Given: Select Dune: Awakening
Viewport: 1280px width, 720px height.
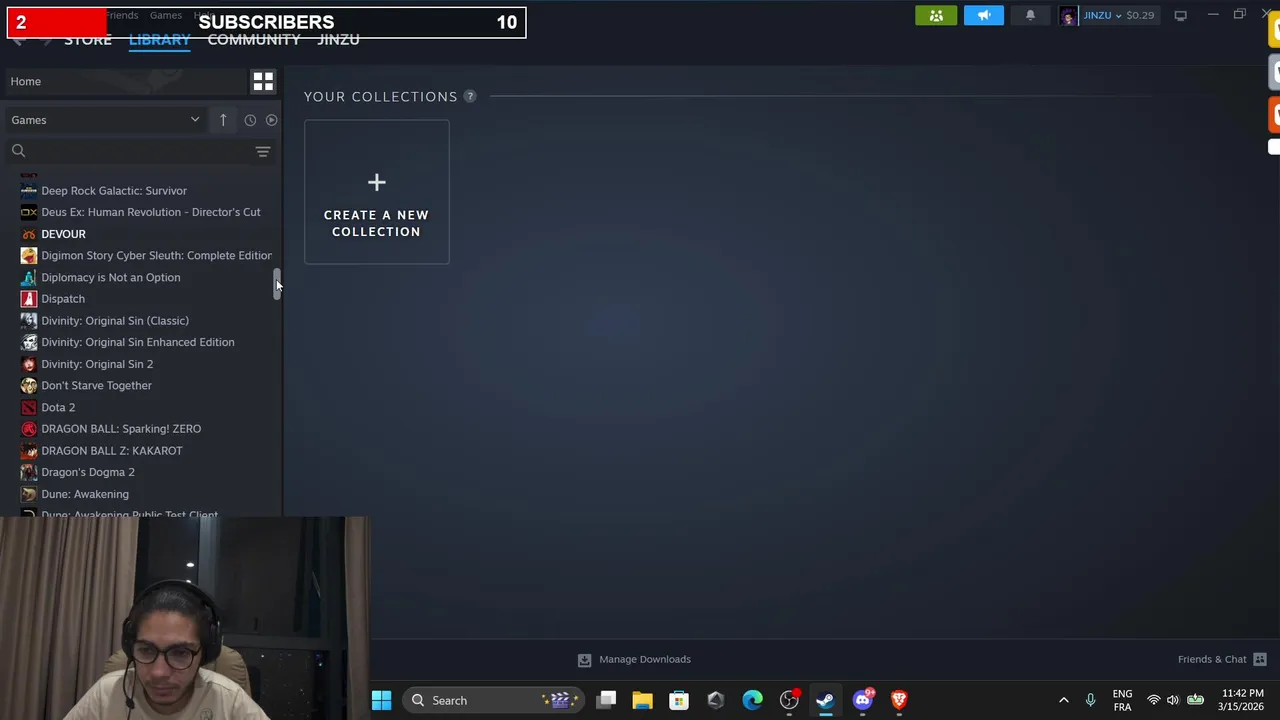Looking at the screenshot, I should pyautogui.click(x=85, y=494).
